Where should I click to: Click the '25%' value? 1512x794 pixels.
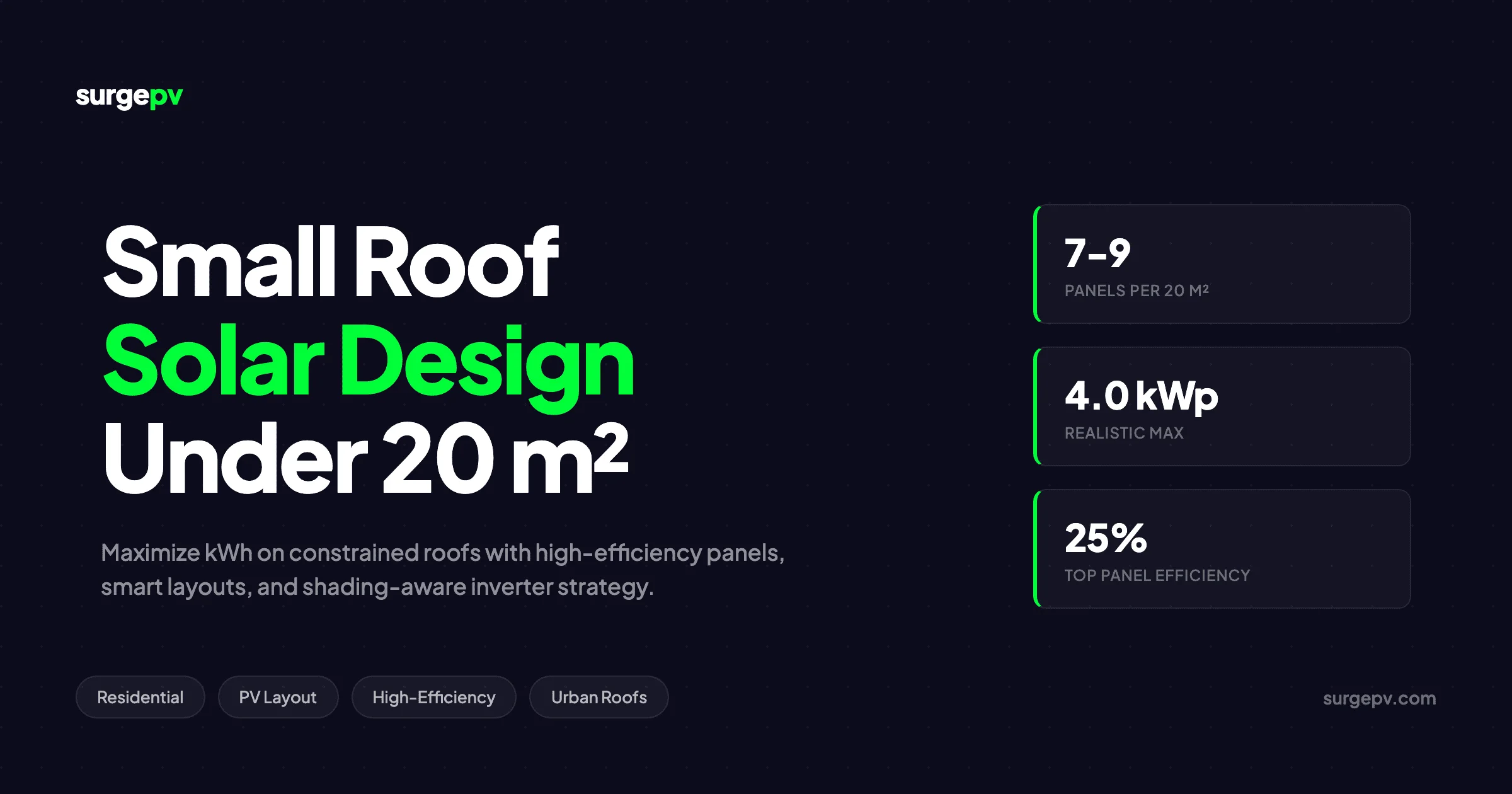(1106, 538)
